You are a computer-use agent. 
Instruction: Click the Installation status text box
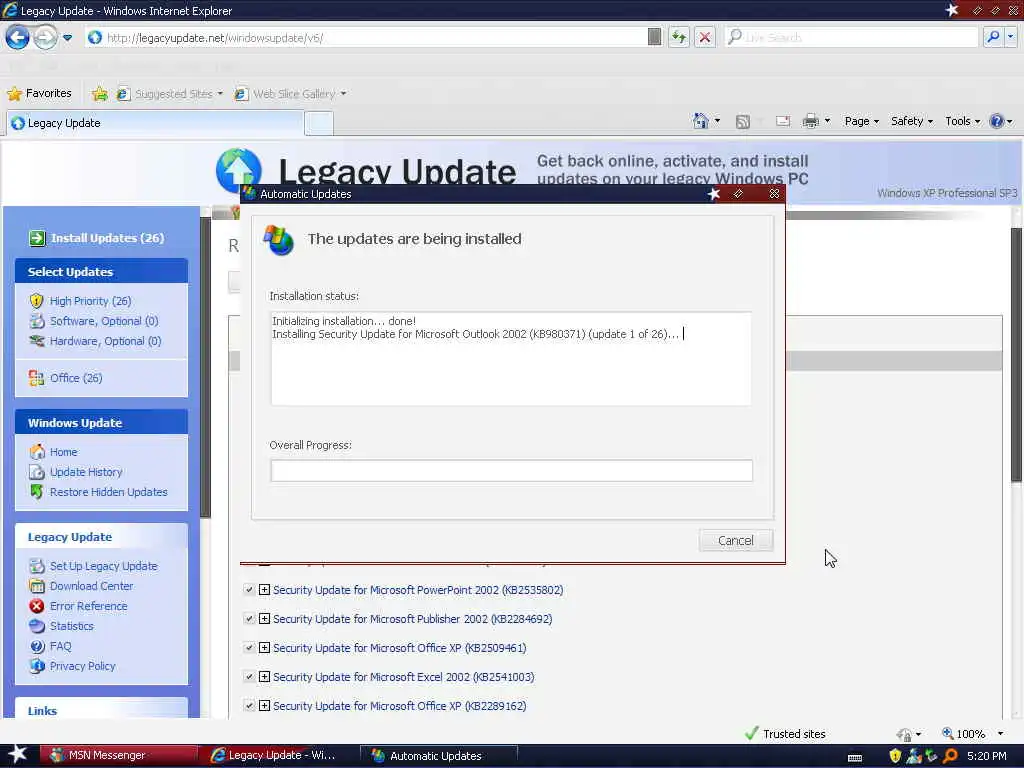(x=511, y=358)
